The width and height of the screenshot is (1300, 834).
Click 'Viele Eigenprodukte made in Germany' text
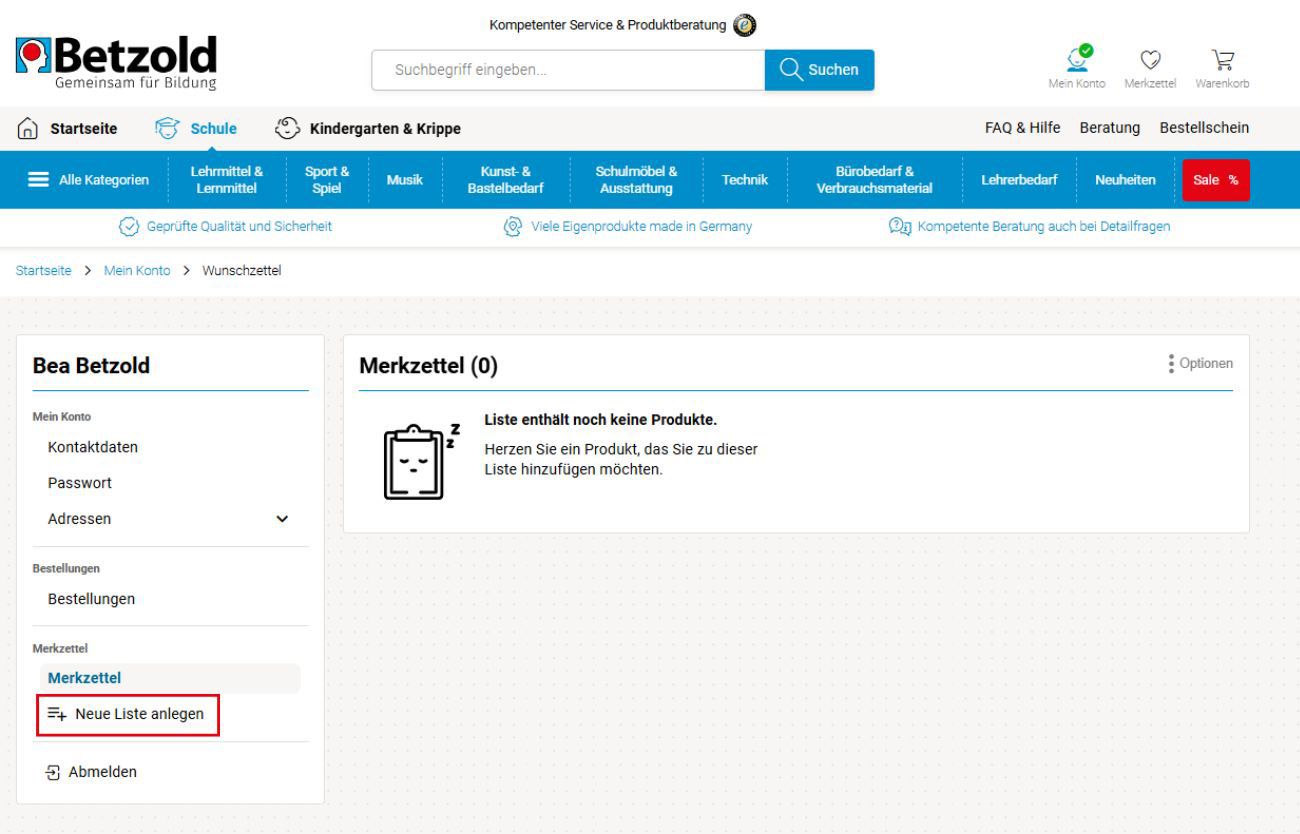pos(641,227)
